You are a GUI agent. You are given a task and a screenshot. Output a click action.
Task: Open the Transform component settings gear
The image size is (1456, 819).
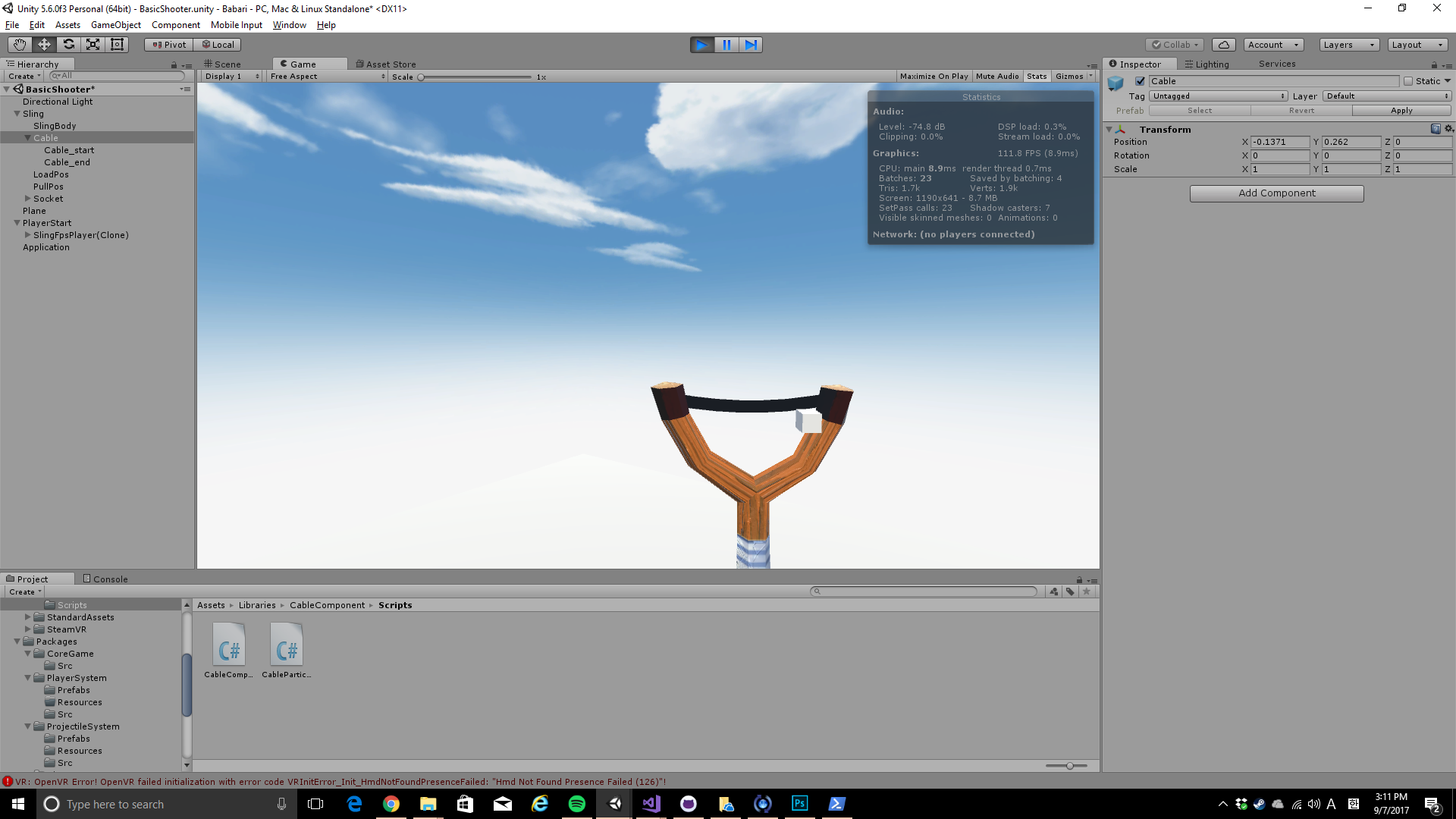click(1449, 129)
